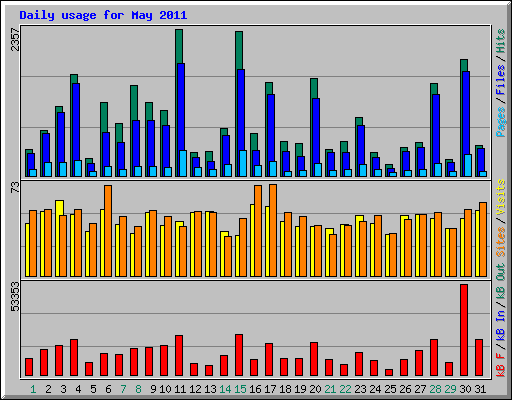Click the tallest red kB bar for day 30

coord(464,330)
